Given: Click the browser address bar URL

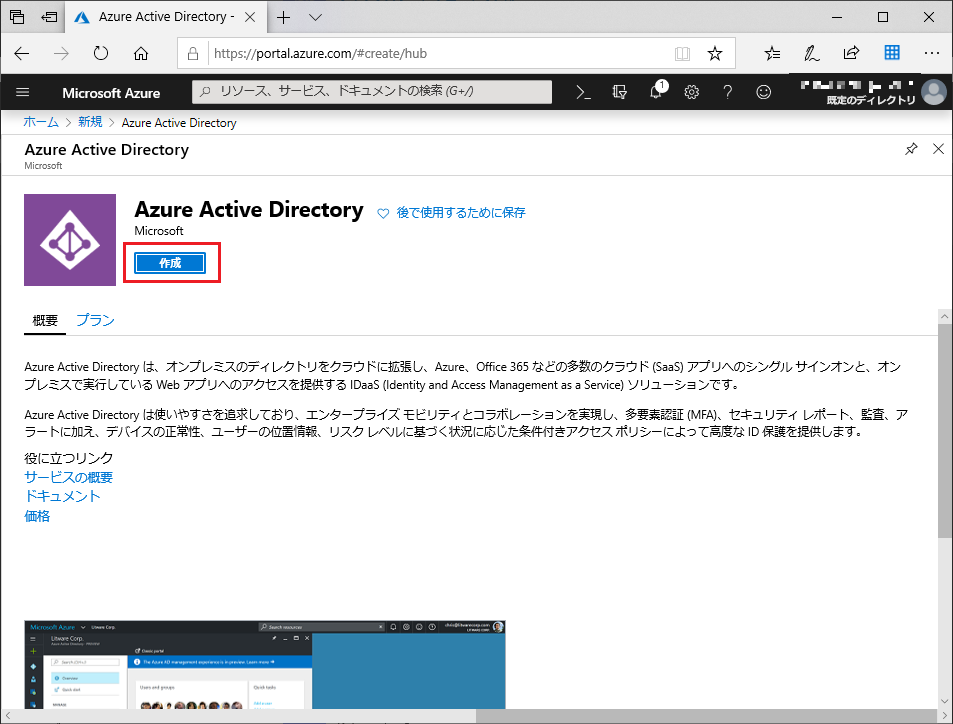Looking at the screenshot, I should click(320, 53).
